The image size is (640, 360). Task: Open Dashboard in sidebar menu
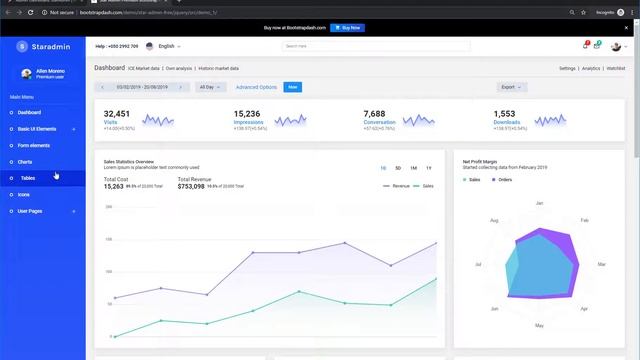(x=29, y=112)
